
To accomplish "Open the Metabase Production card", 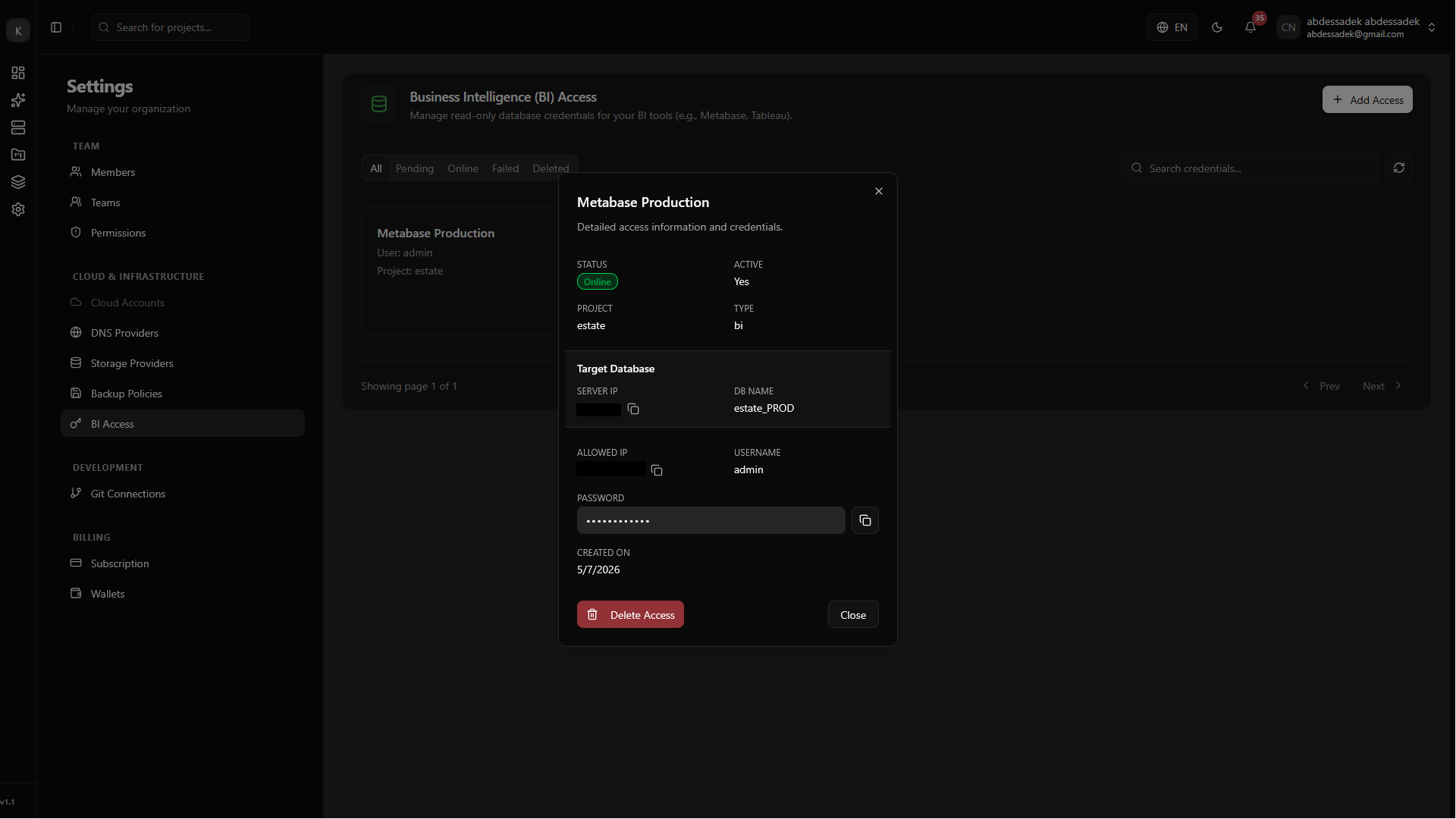I will tap(460, 271).
